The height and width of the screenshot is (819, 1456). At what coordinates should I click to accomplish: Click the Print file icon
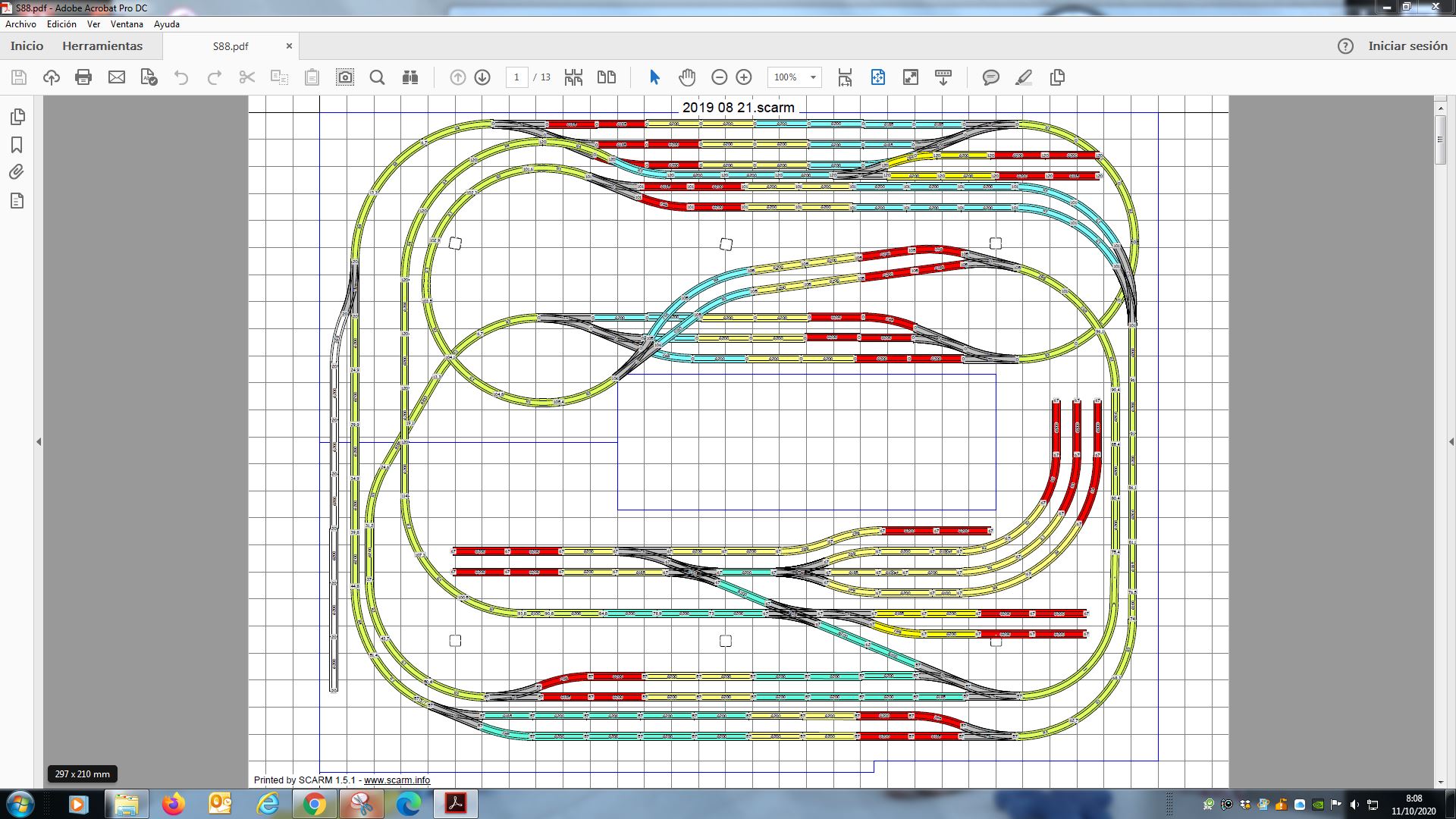(83, 77)
